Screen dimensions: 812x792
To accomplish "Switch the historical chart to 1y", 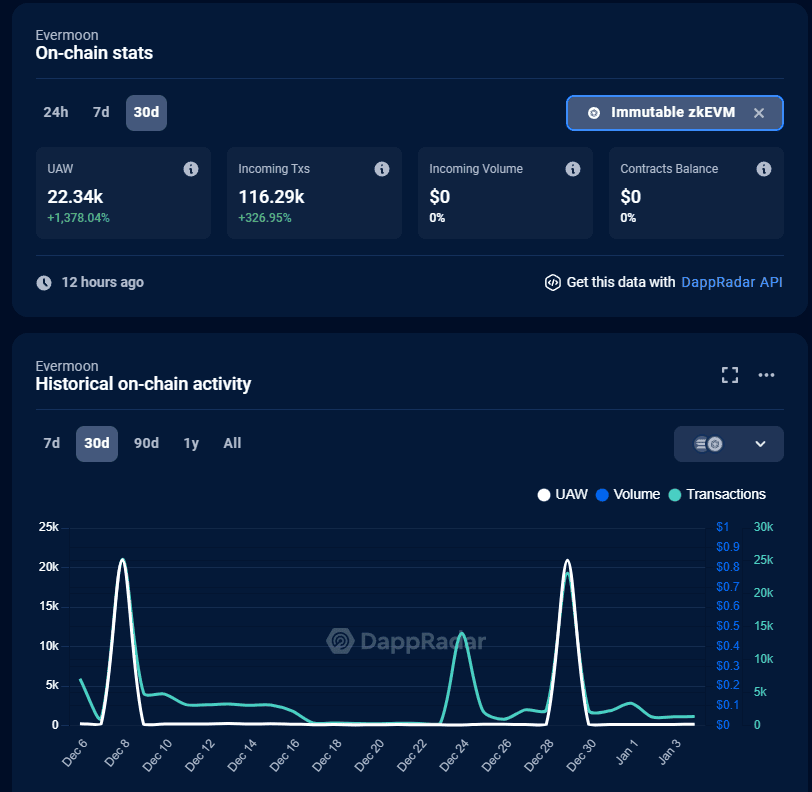I will (191, 443).
